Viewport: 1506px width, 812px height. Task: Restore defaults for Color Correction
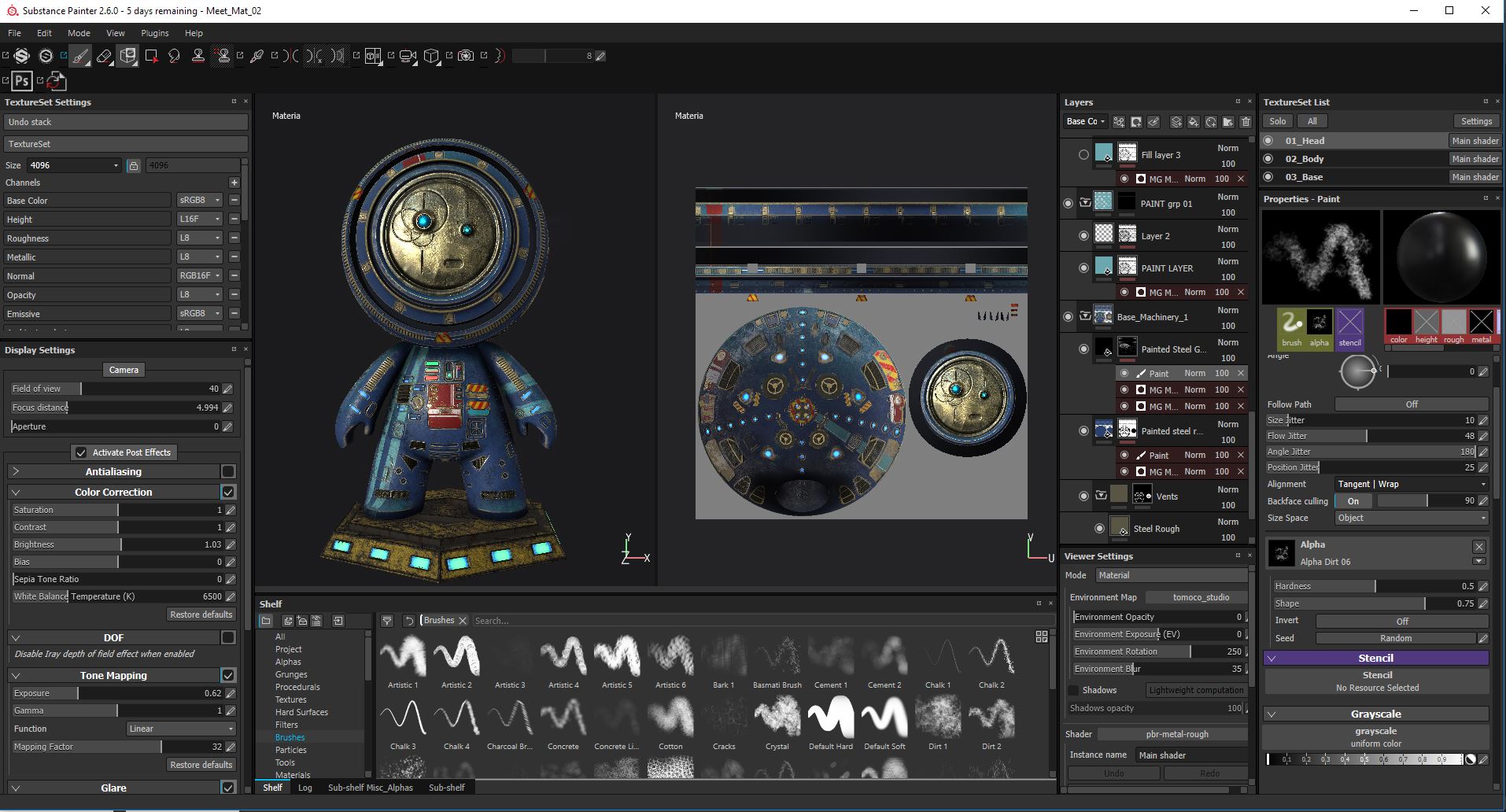pos(201,615)
